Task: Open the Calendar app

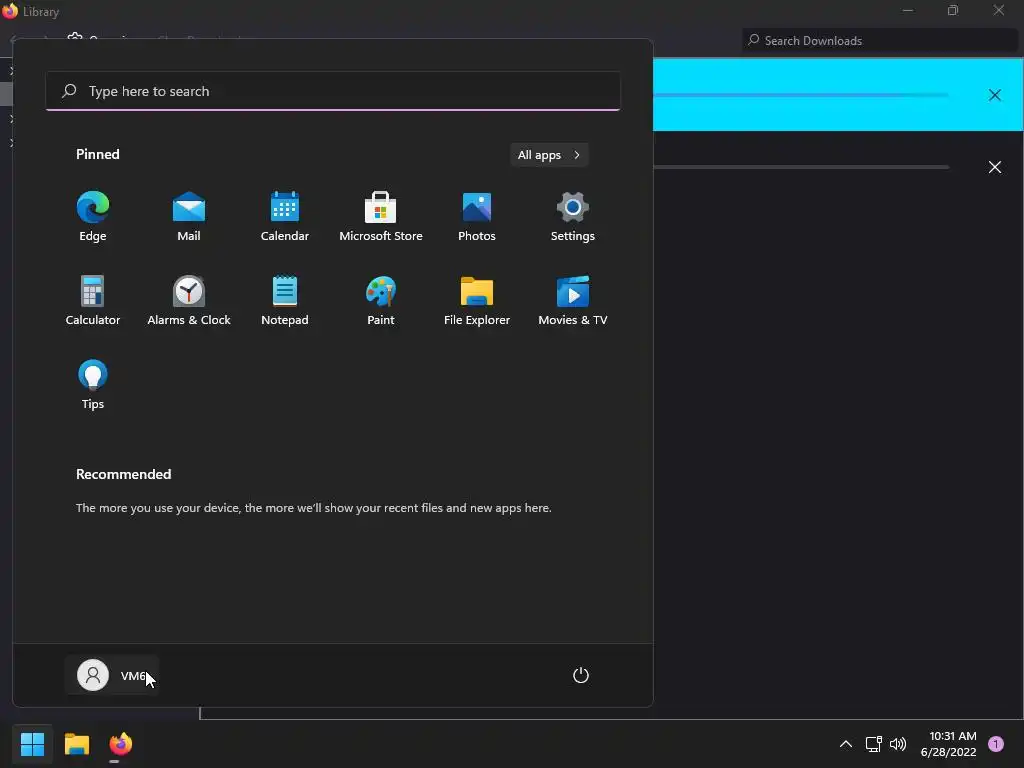Action: pyautogui.click(x=285, y=217)
